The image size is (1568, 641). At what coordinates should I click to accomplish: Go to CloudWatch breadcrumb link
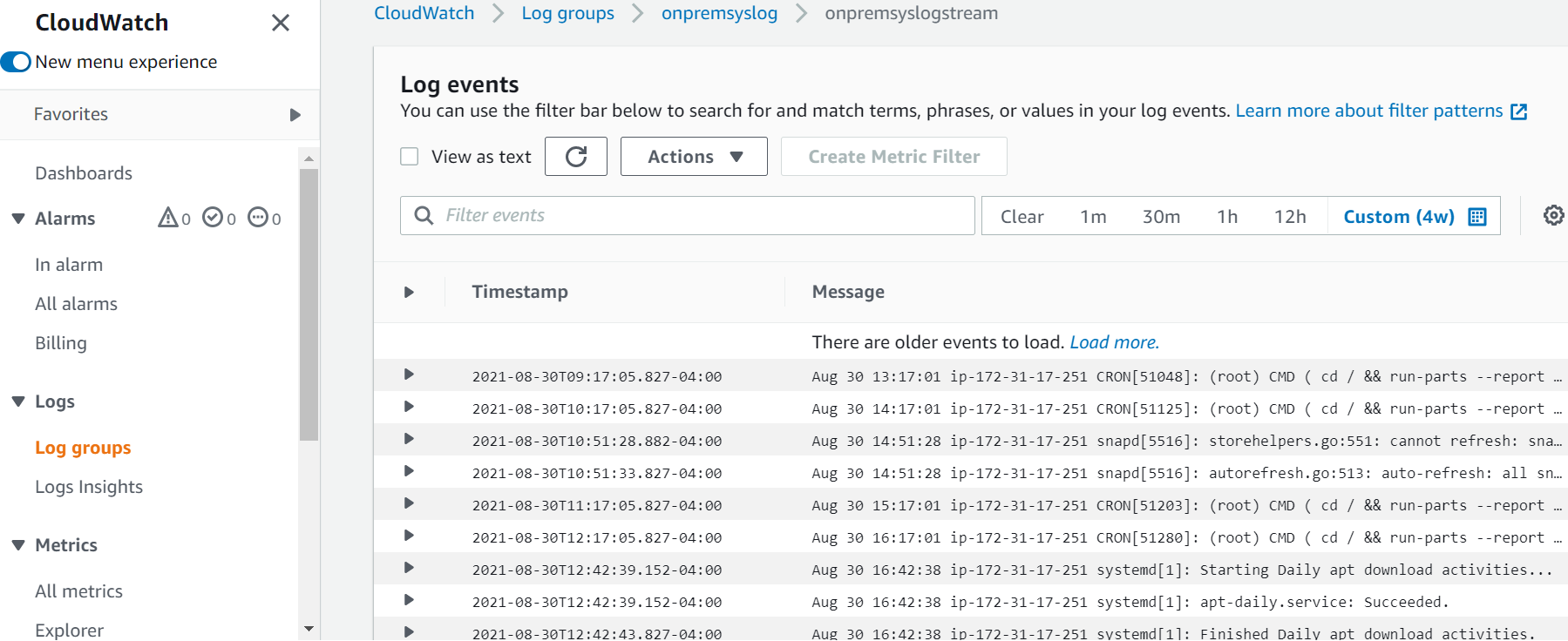coord(424,13)
